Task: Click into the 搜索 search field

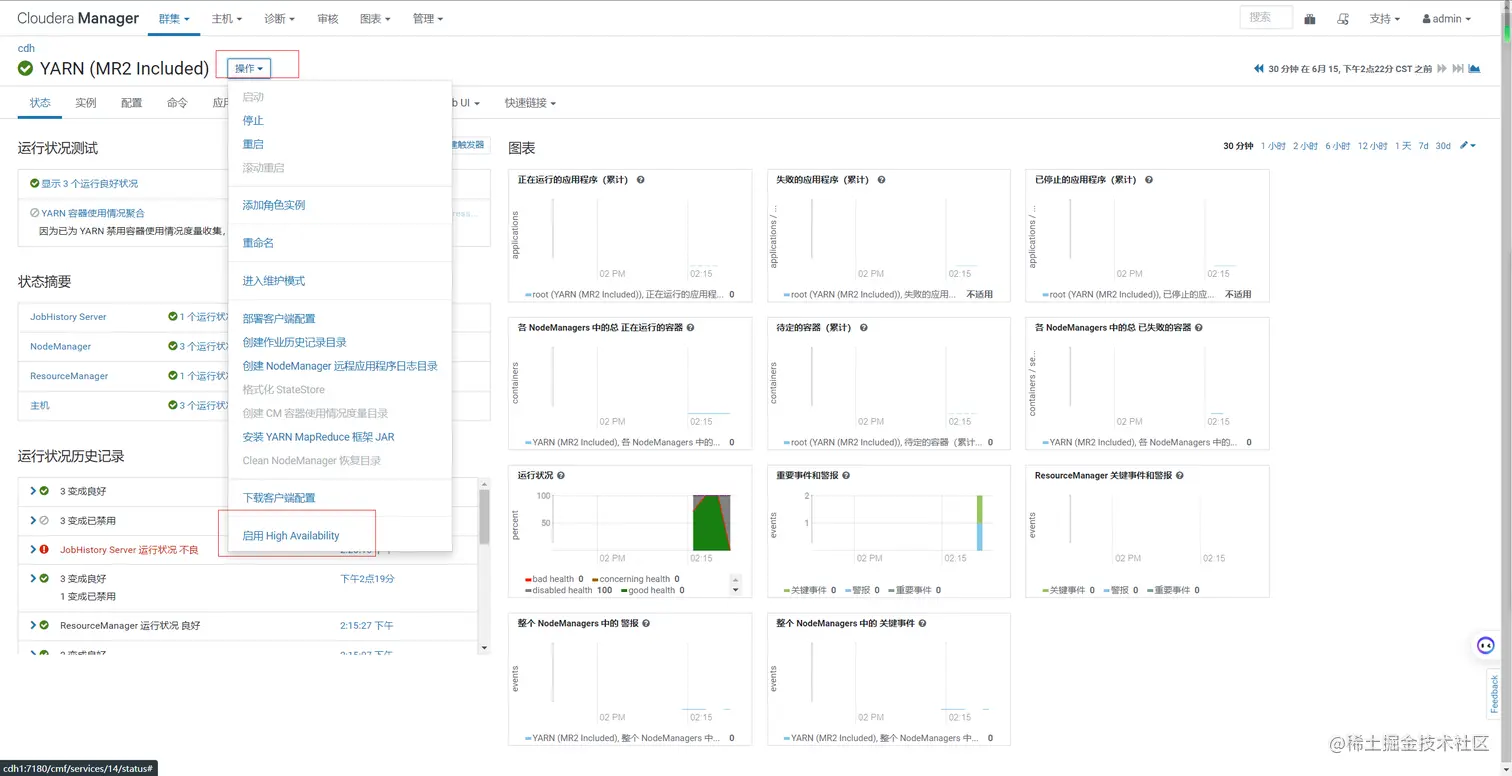Action: click(x=1265, y=18)
